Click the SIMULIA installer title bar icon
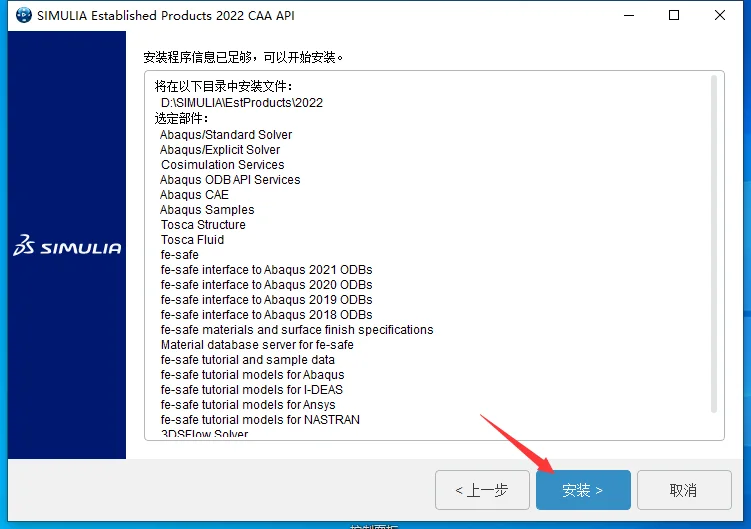The height and width of the screenshot is (529, 751). pos(23,15)
